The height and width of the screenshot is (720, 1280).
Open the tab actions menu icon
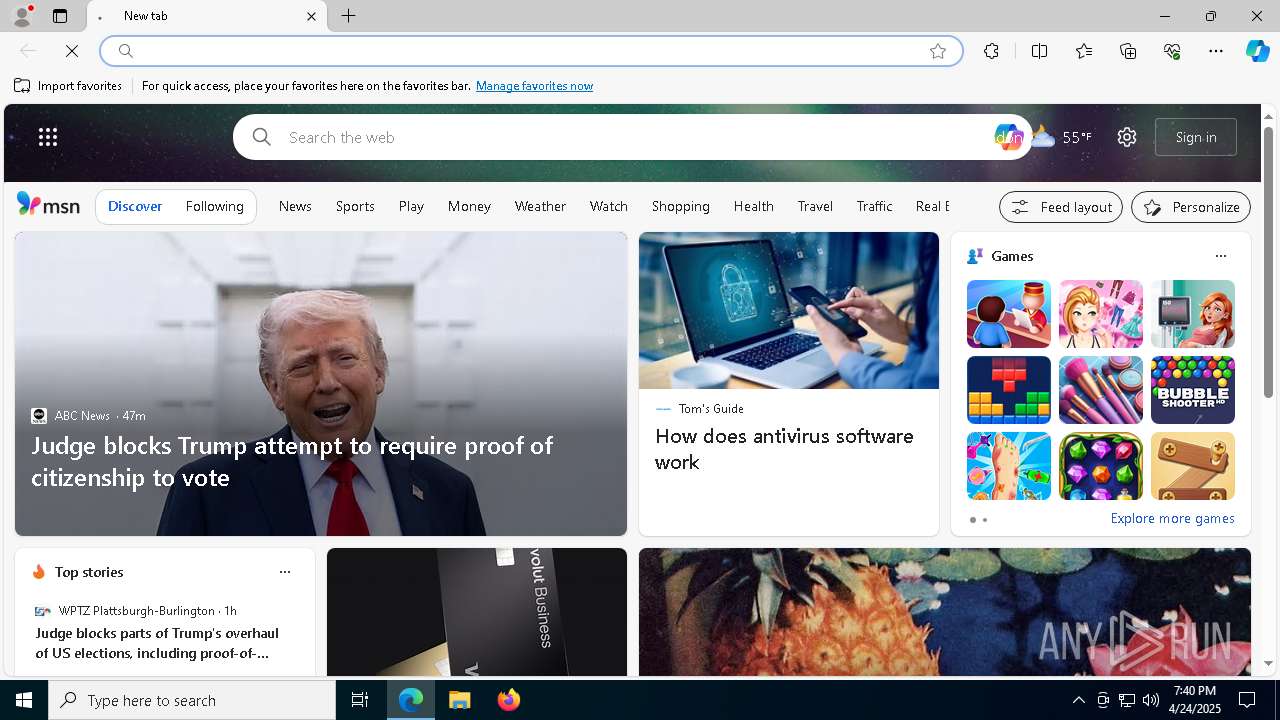pos(60,16)
